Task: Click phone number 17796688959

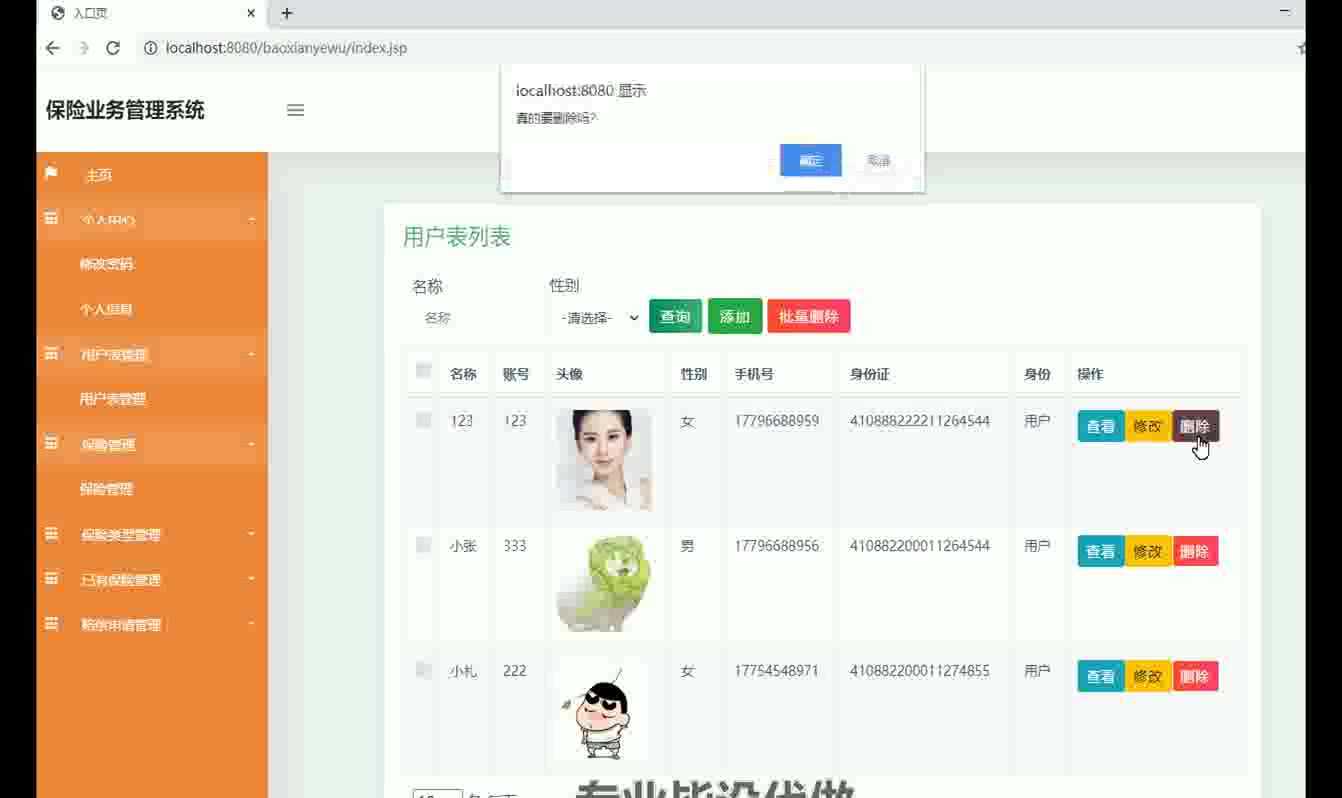Action: pos(777,421)
